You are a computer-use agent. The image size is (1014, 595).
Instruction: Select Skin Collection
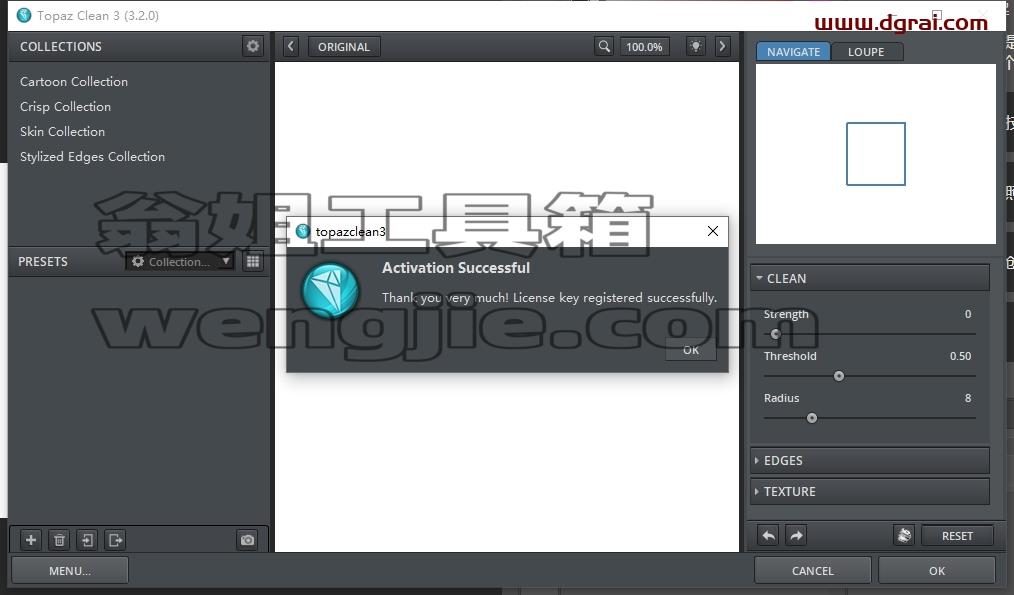[x=62, y=131]
